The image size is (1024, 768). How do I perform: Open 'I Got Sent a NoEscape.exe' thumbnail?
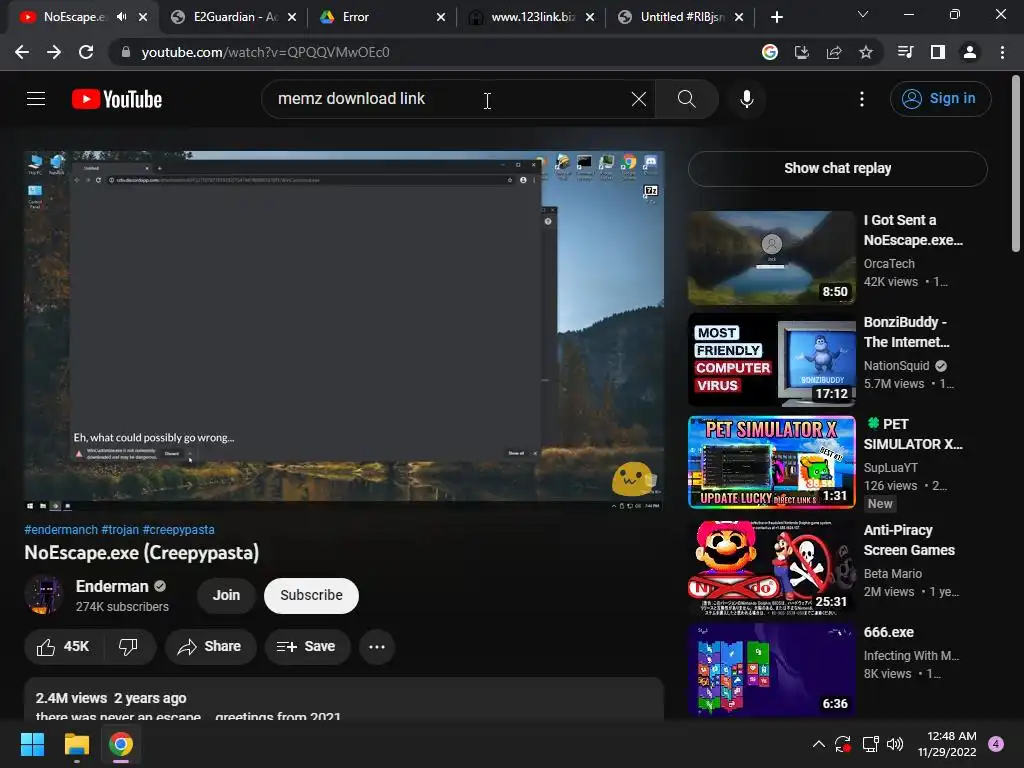pos(771,257)
